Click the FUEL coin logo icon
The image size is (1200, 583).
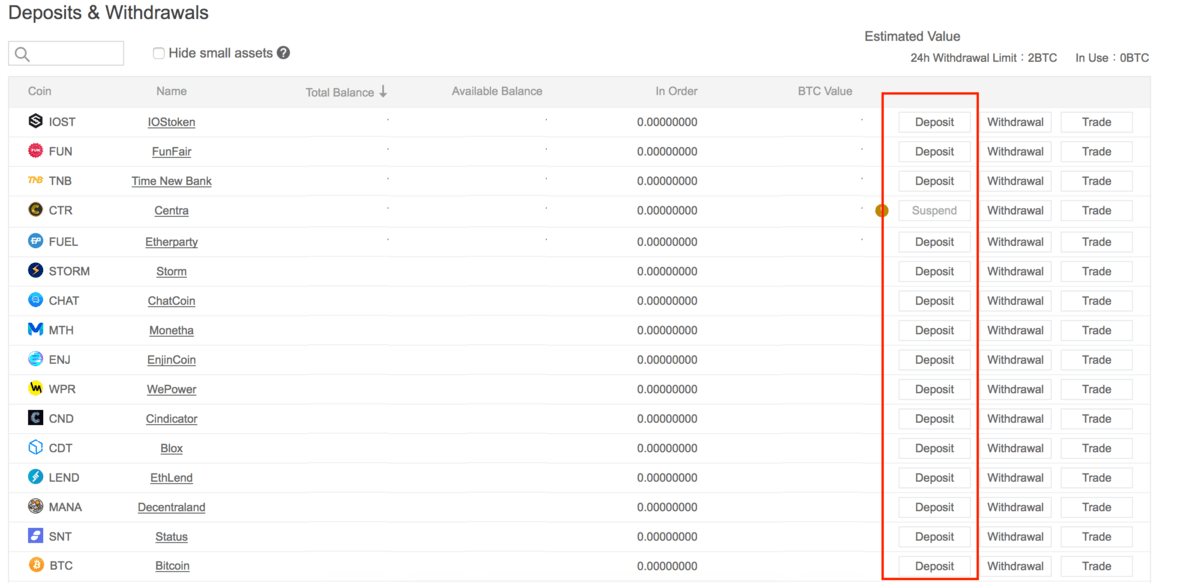point(36,241)
